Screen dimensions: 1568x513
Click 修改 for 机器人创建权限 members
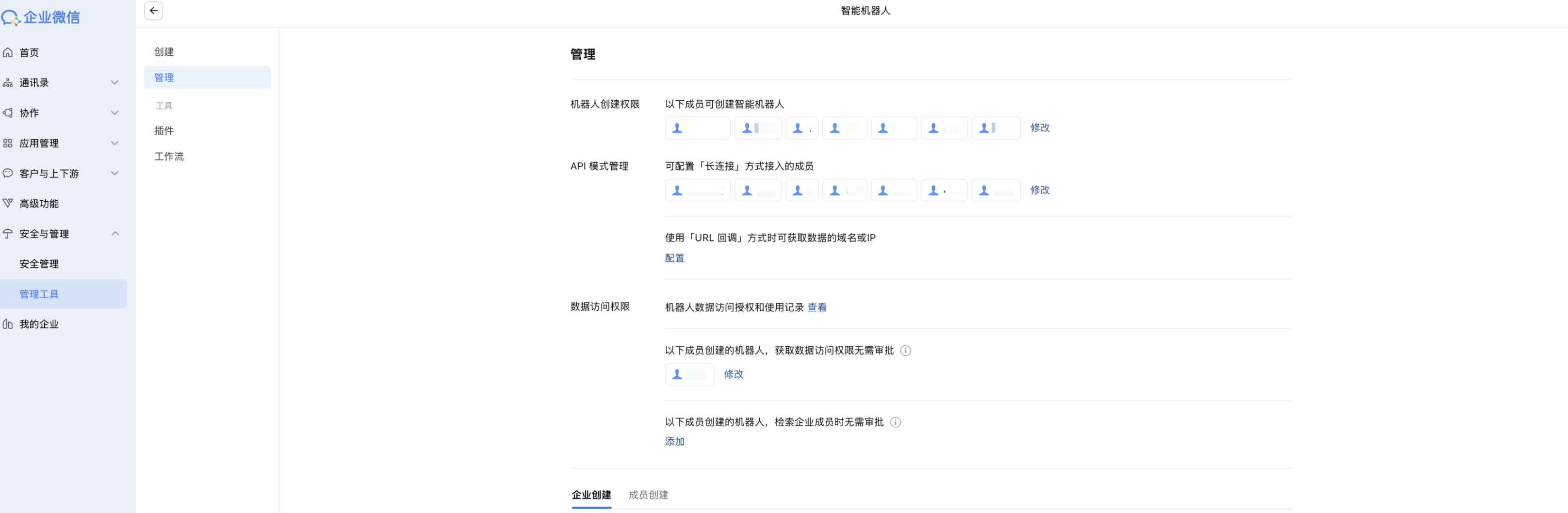pyautogui.click(x=1040, y=128)
